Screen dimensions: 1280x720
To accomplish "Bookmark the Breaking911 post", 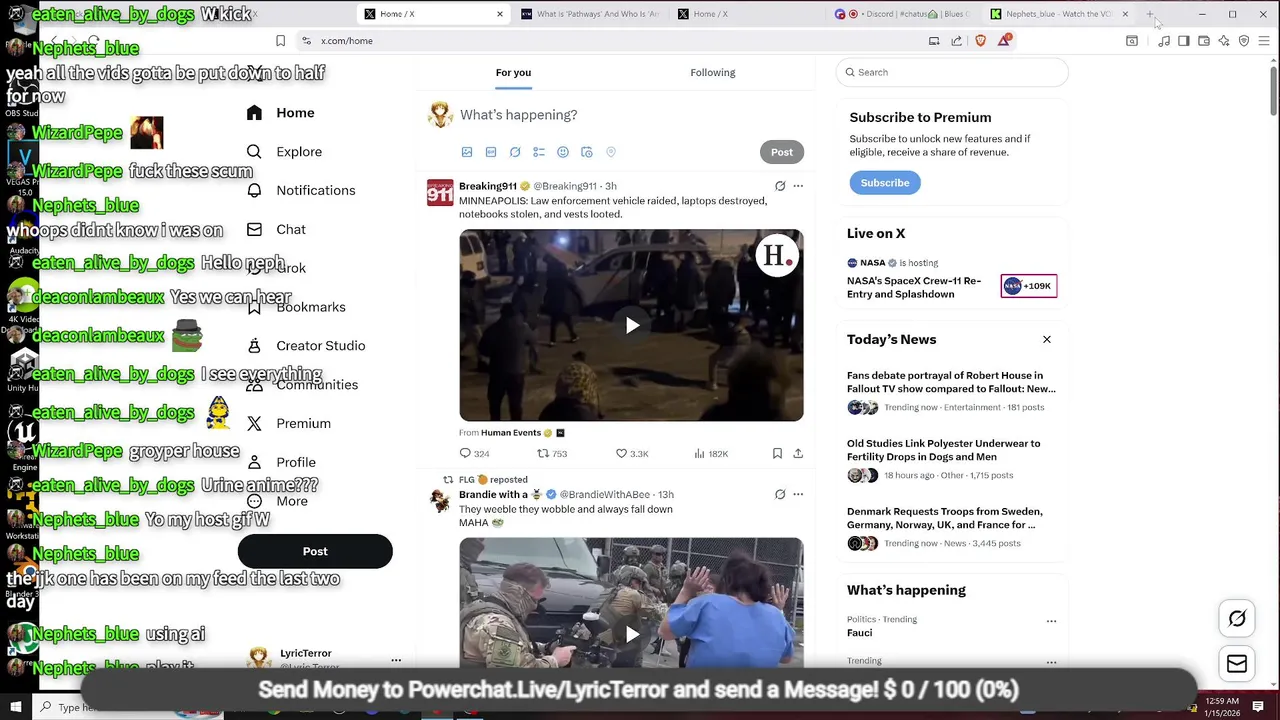I will 777,454.
